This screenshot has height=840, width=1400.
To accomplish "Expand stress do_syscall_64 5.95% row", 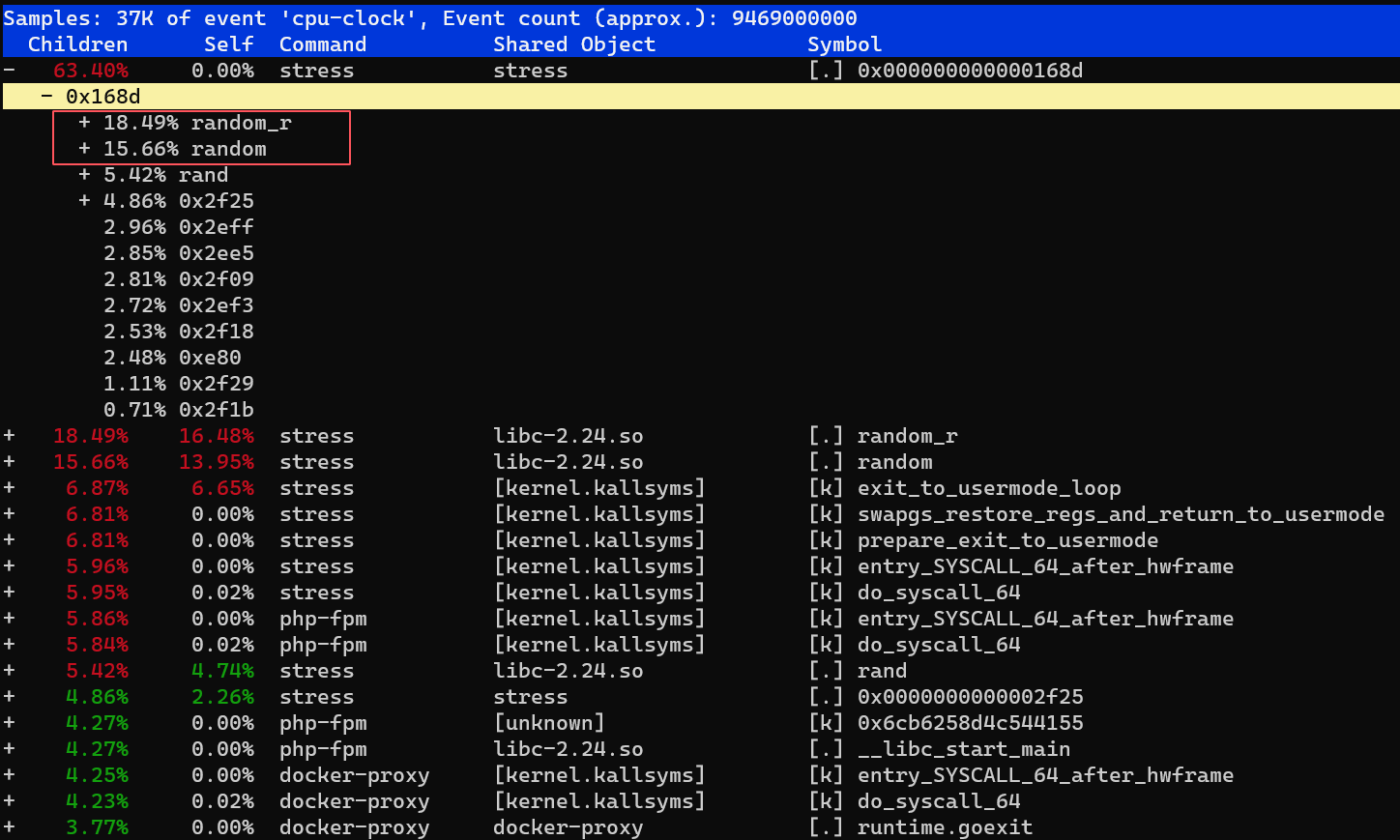I will [x=9, y=593].
